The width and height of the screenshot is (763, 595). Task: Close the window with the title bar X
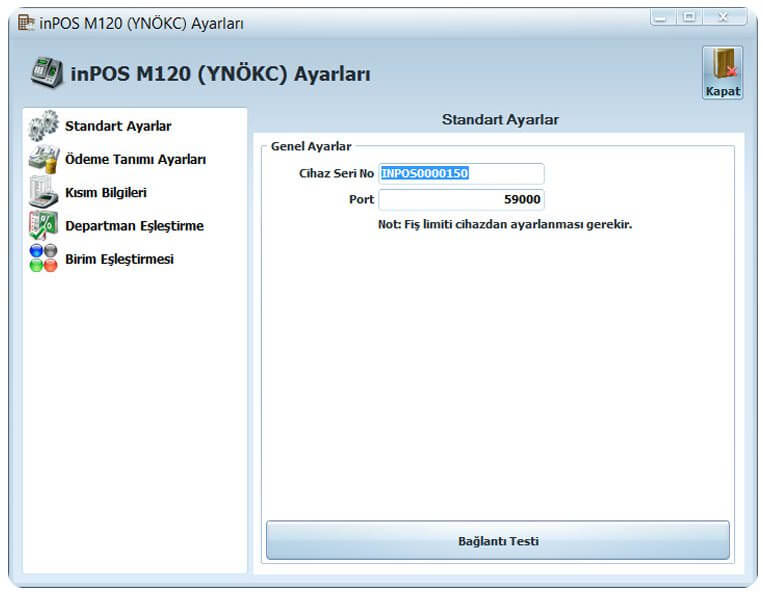tap(724, 18)
